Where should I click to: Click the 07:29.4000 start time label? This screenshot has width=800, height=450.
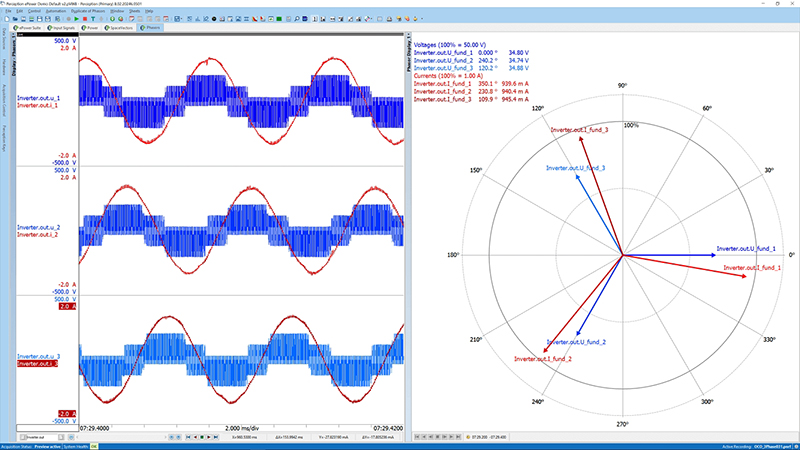tap(94, 429)
